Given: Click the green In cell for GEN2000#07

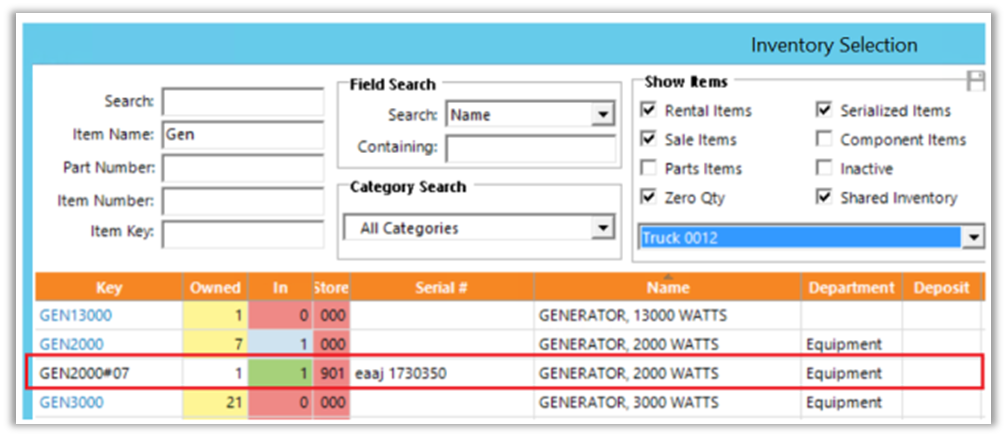Looking at the screenshot, I should (x=280, y=373).
